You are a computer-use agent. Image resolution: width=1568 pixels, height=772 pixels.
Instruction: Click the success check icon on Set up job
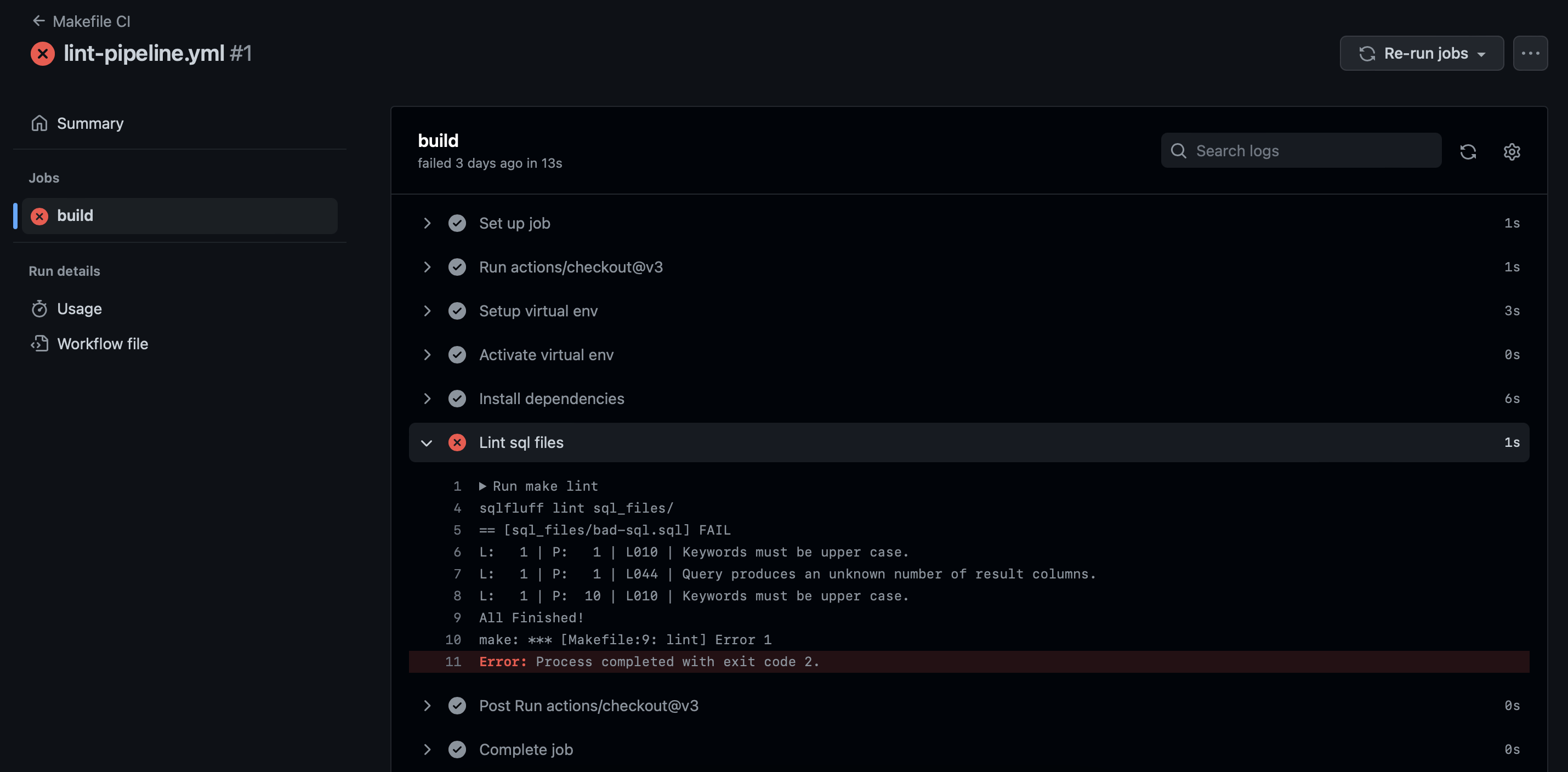point(457,224)
